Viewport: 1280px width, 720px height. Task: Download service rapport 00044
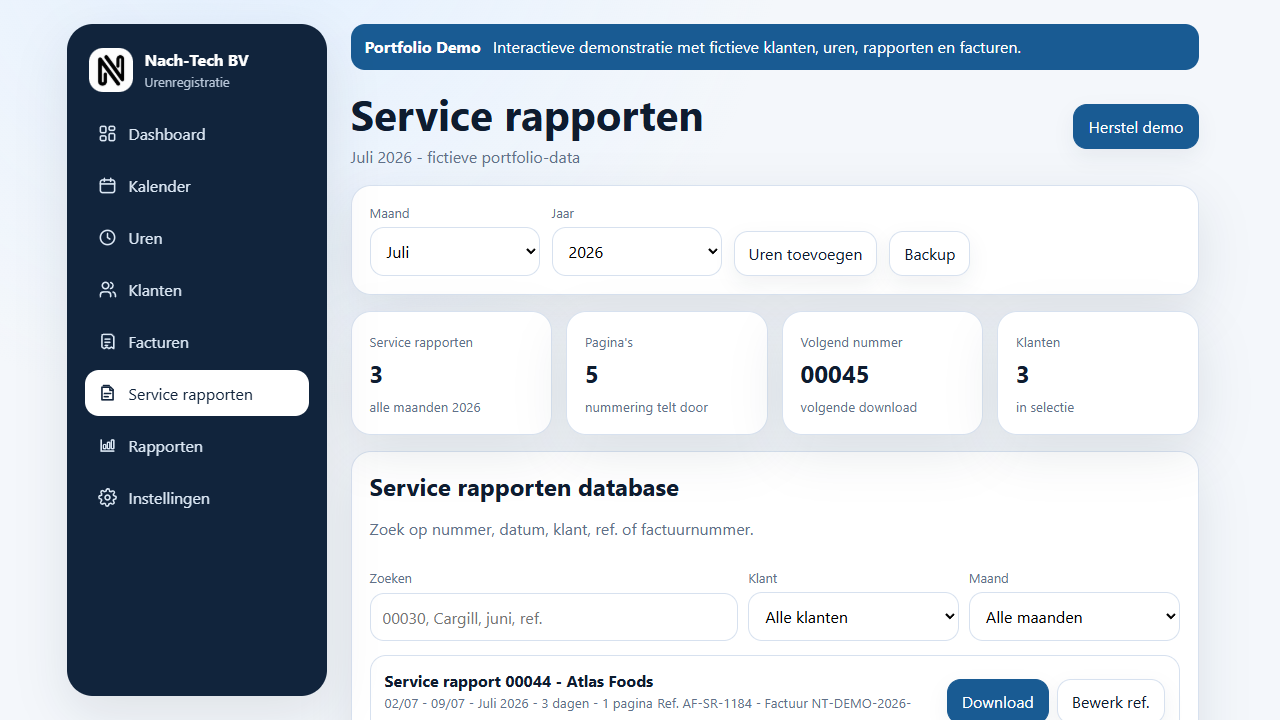click(x=998, y=702)
